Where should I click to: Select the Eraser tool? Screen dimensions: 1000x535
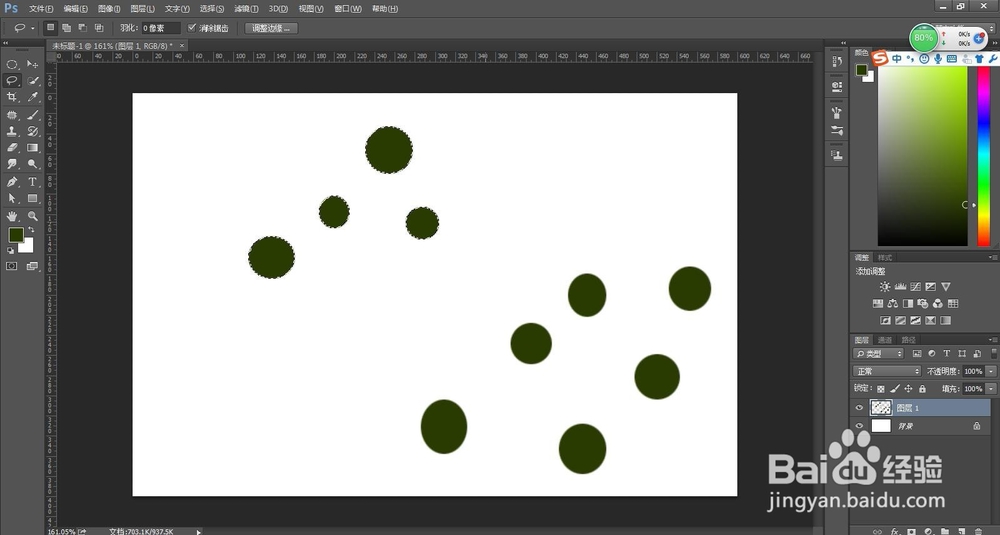(11, 147)
